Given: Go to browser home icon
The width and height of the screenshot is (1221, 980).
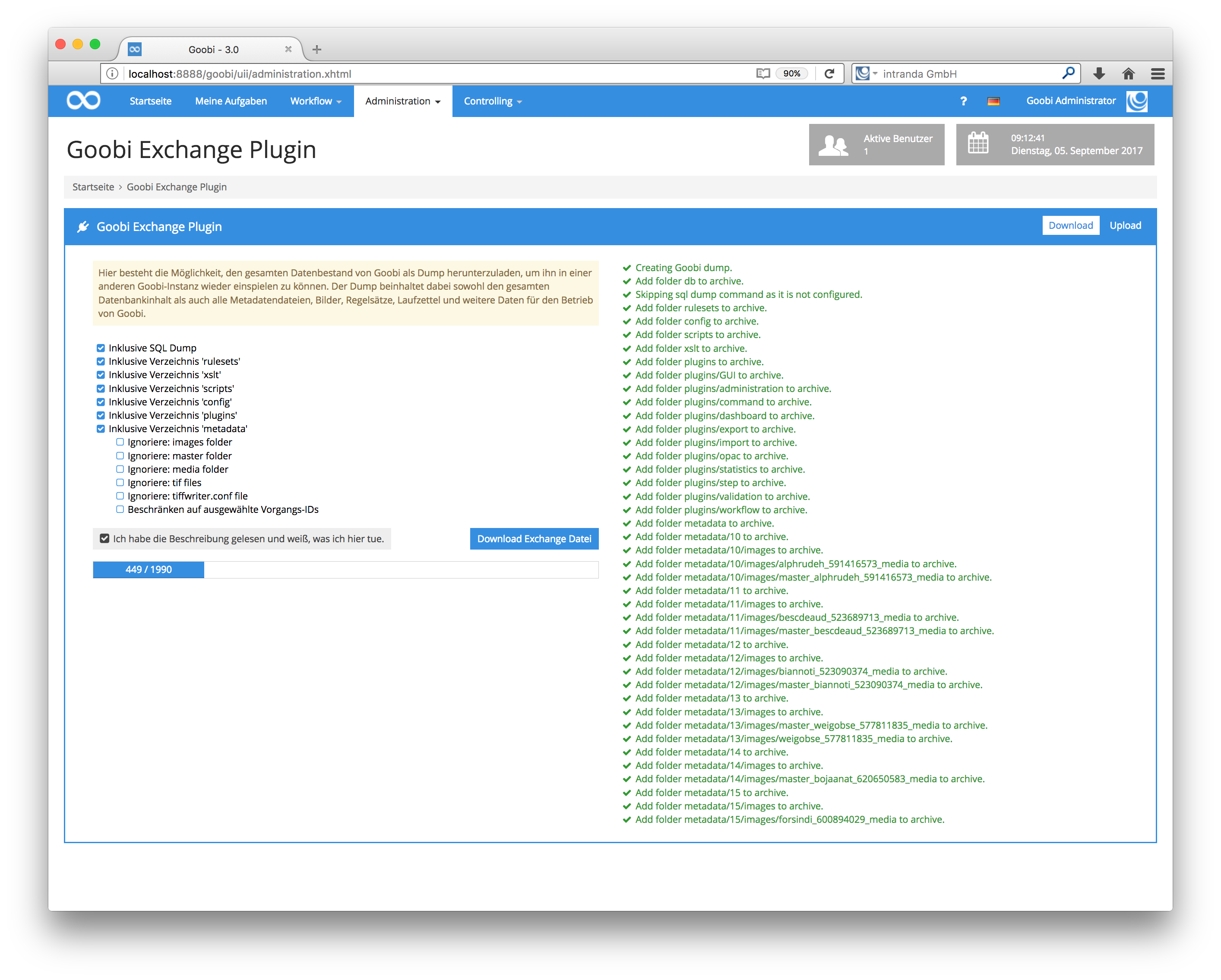Looking at the screenshot, I should 1128,73.
